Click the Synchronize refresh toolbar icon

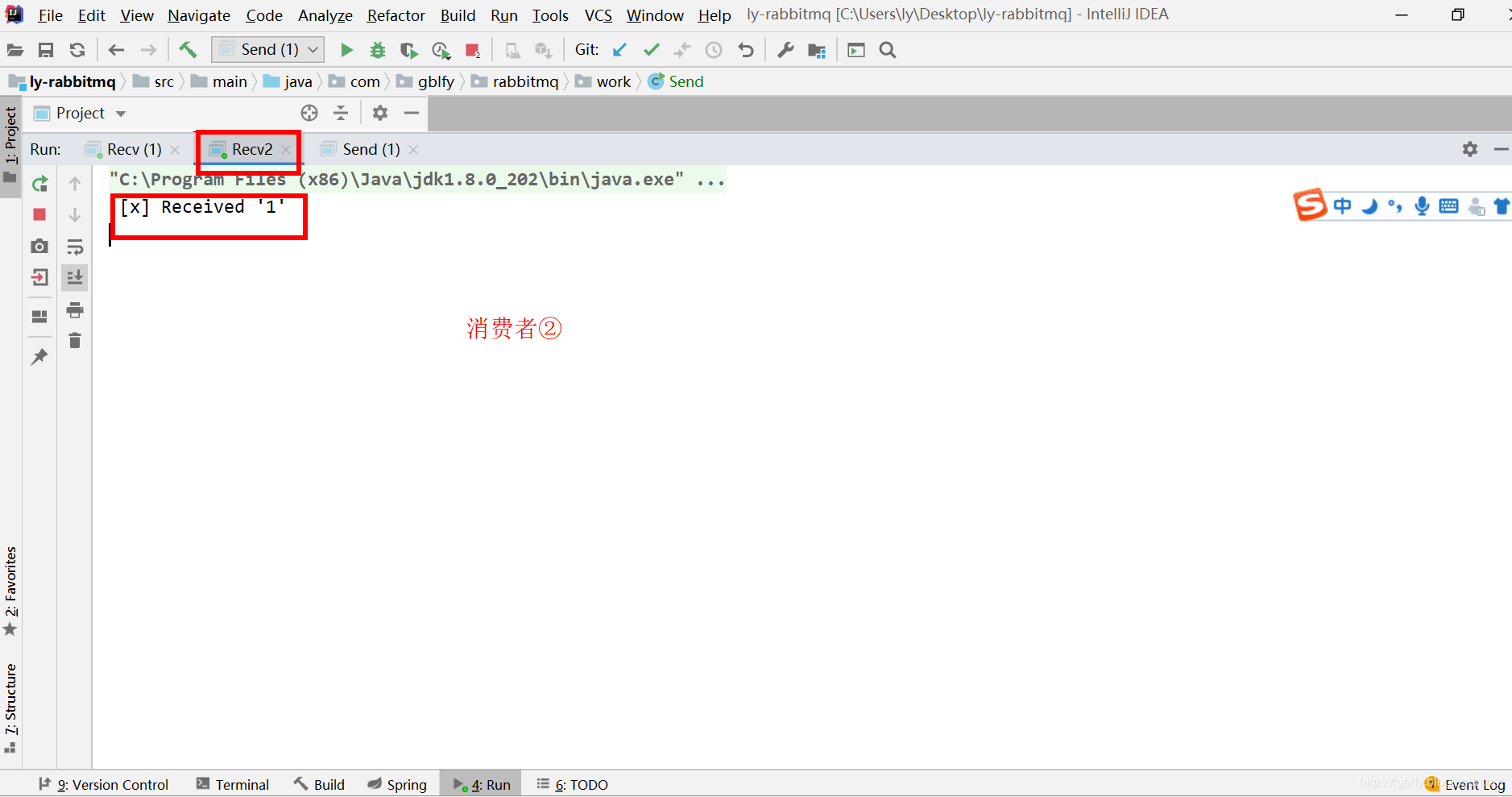tap(77, 50)
